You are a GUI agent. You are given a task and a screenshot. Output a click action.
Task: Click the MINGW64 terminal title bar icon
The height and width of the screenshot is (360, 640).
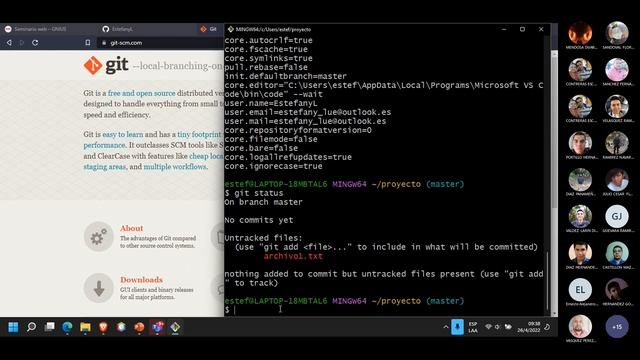pyautogui.click(x=231, y=29)
